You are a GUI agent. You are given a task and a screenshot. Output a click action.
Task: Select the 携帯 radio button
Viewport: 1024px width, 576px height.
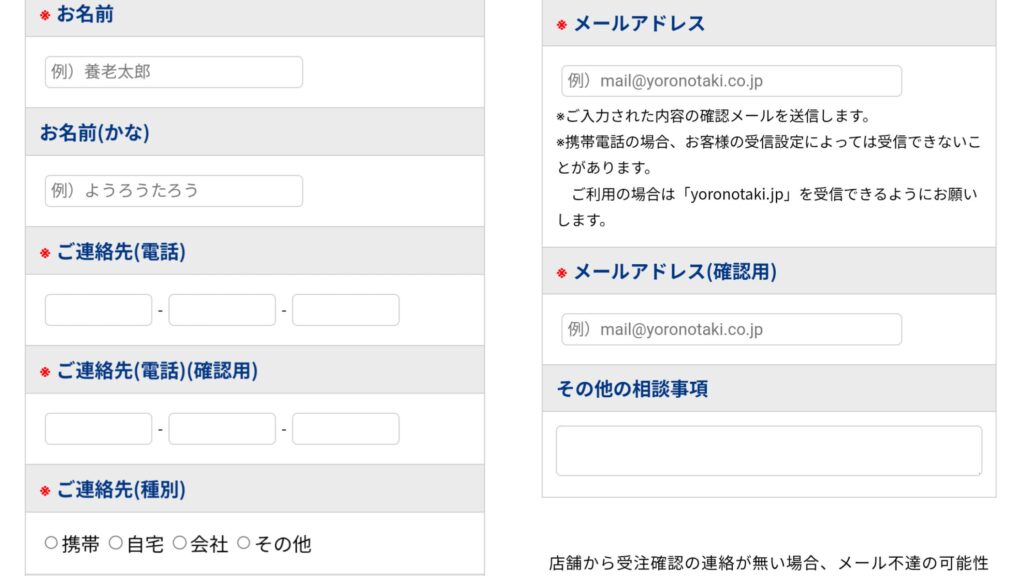[x=51, y=543]
